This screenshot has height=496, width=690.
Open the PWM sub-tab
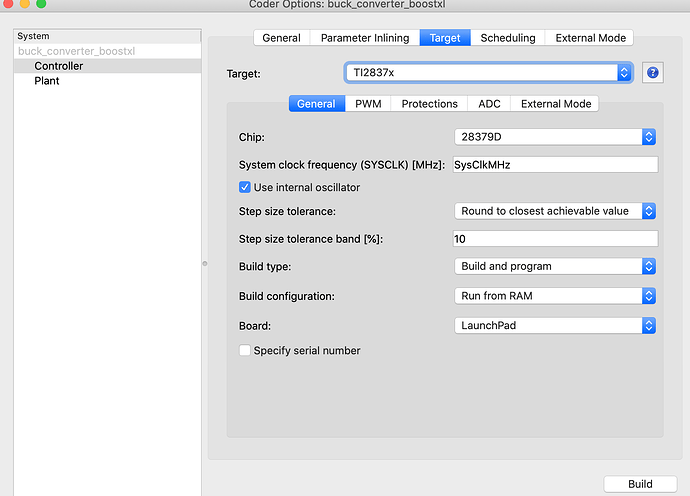click(x=368, y=104)
